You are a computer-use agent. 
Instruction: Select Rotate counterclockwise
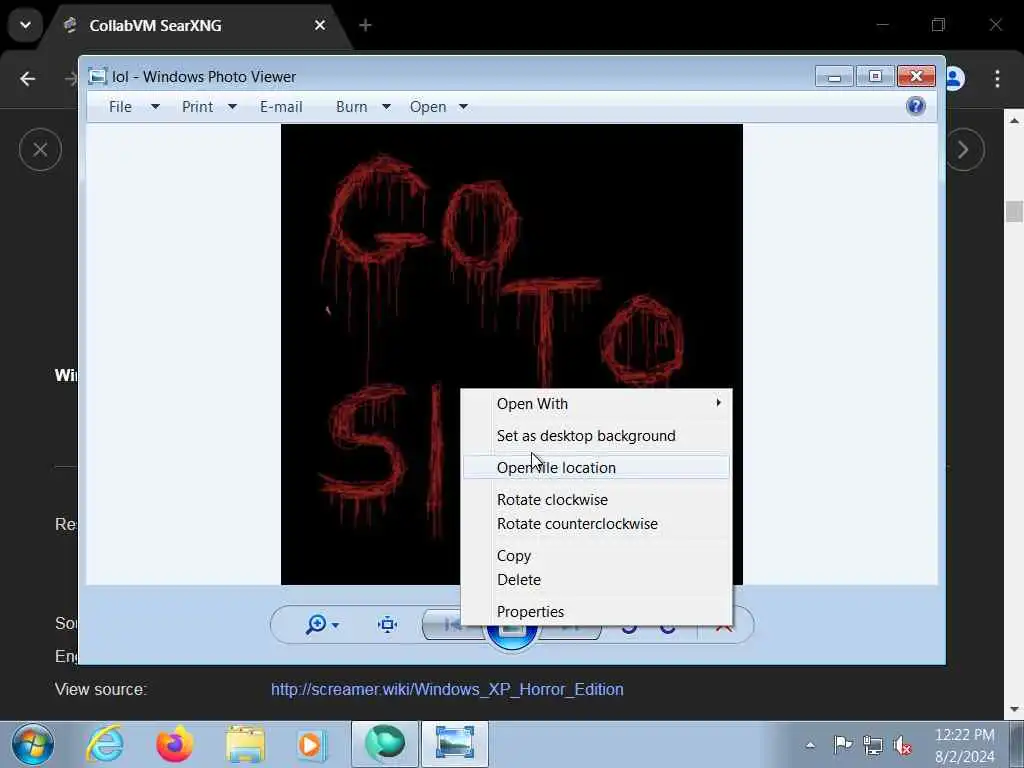click(x=596, y=524)
